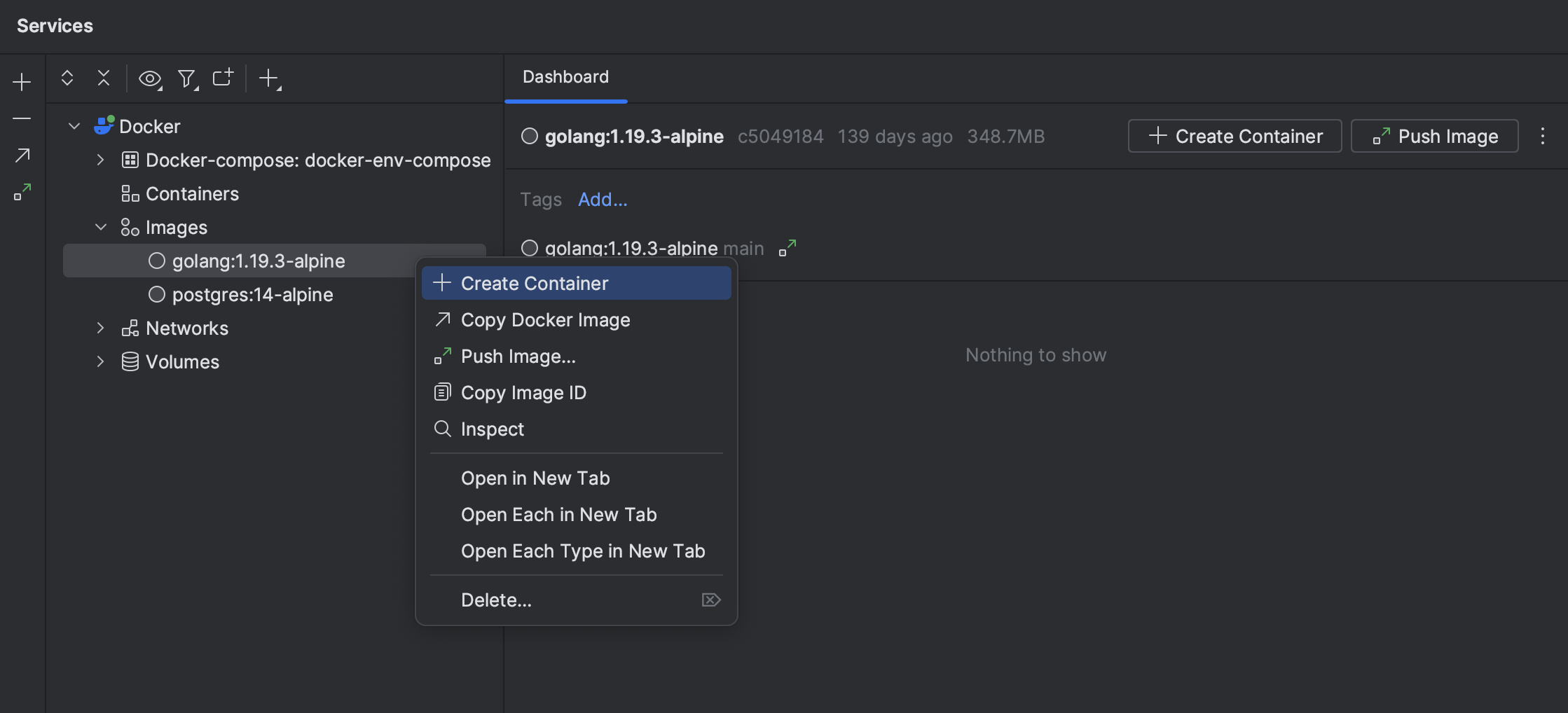
Task: Click the collapse all icon in toolbar
Action: 103,78
